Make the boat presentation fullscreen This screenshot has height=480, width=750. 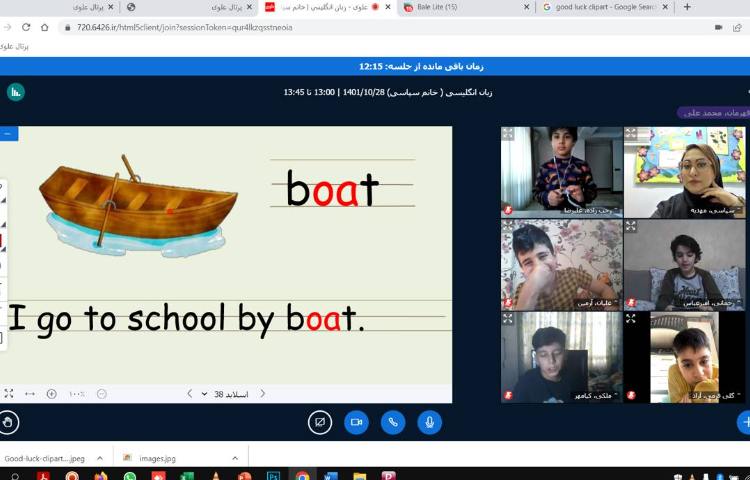(x=9, y=393)
